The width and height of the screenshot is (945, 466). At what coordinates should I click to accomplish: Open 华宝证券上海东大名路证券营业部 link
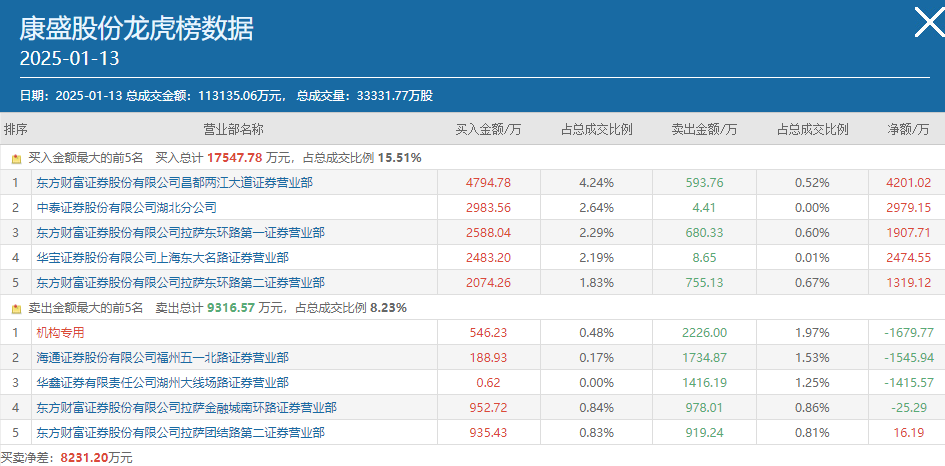(162, 258)
